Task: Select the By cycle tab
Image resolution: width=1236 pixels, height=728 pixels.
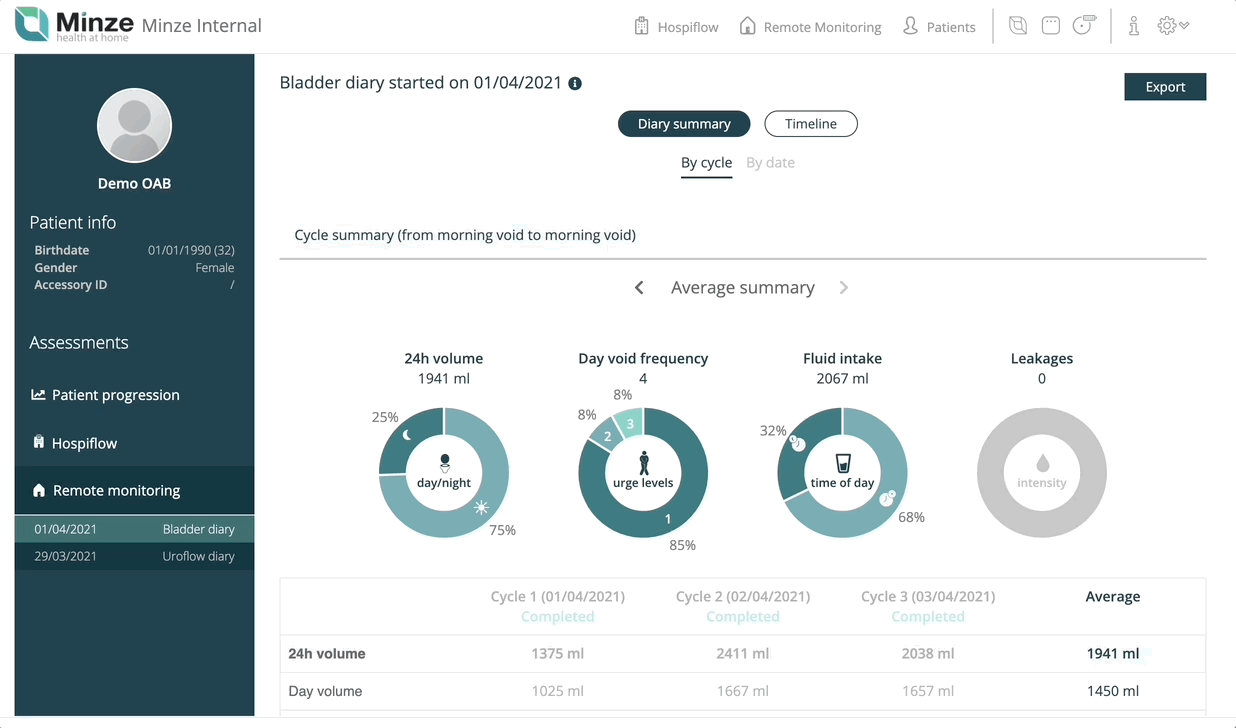Action: (707, 163)
